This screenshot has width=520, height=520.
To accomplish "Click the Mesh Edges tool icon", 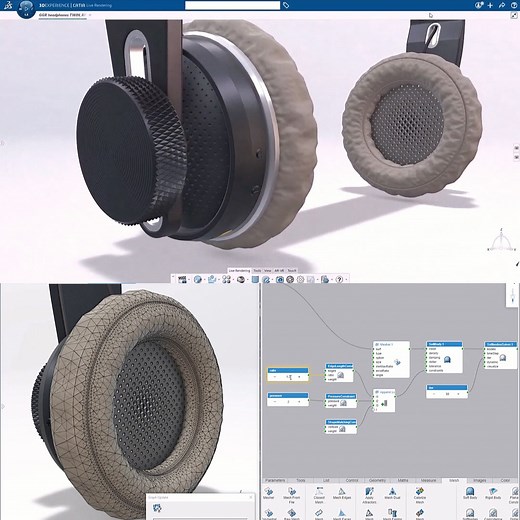I will (342, 491).
